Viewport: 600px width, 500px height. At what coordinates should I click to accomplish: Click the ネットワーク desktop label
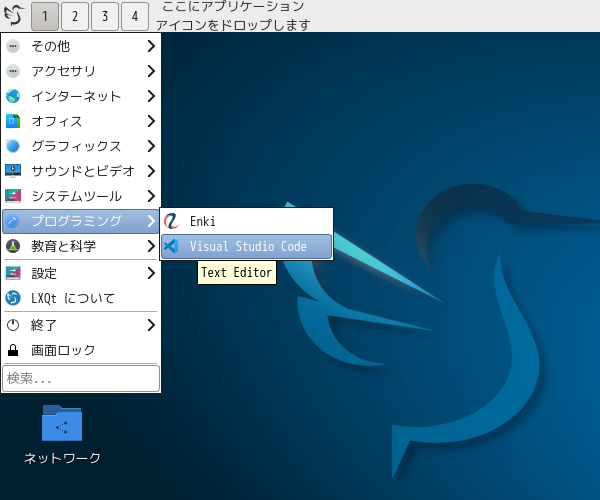(62, 458)
